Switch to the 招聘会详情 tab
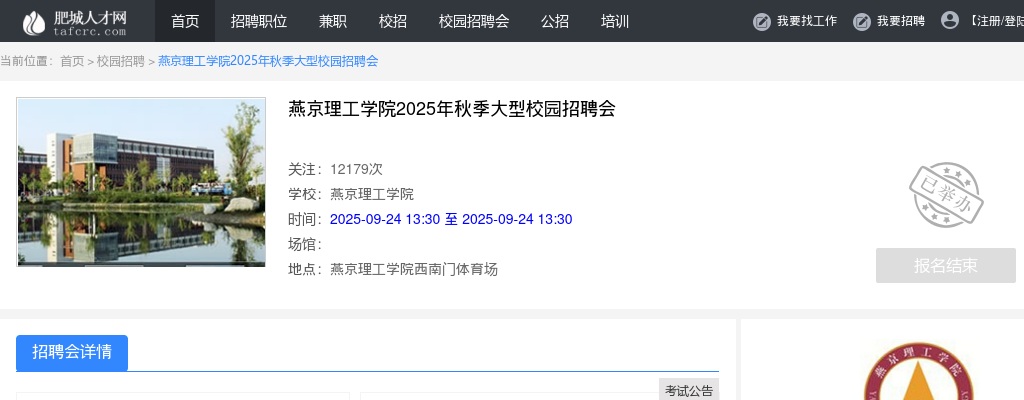Screen dimensions: 1024x400 click(x=72, y=352)
